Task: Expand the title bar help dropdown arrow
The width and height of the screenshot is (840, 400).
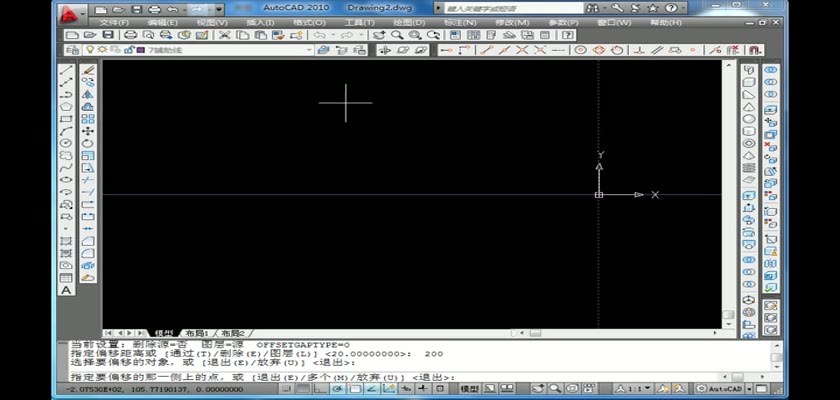Action: point(682,8)
